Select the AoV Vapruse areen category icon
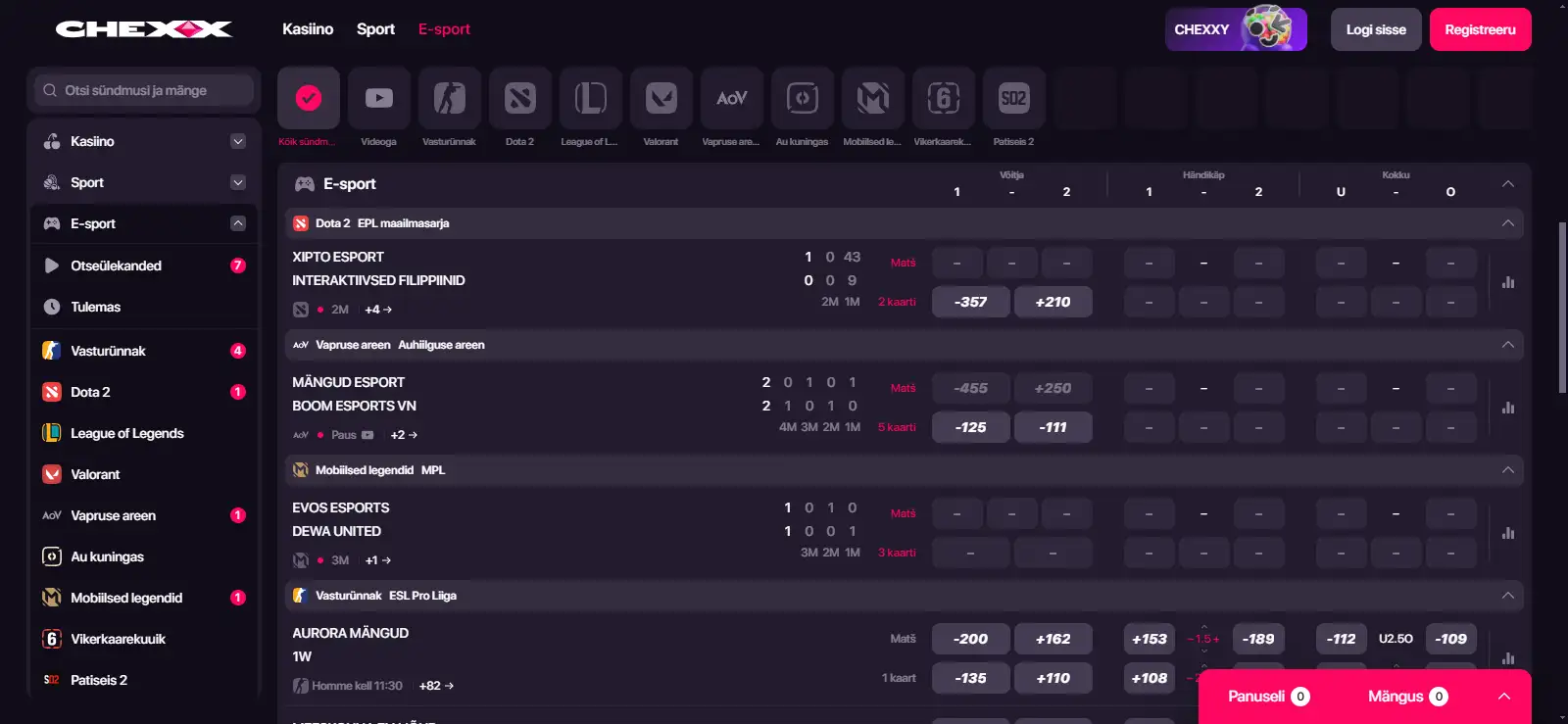The image size is (1568, 724). click(x=732, y=98)
